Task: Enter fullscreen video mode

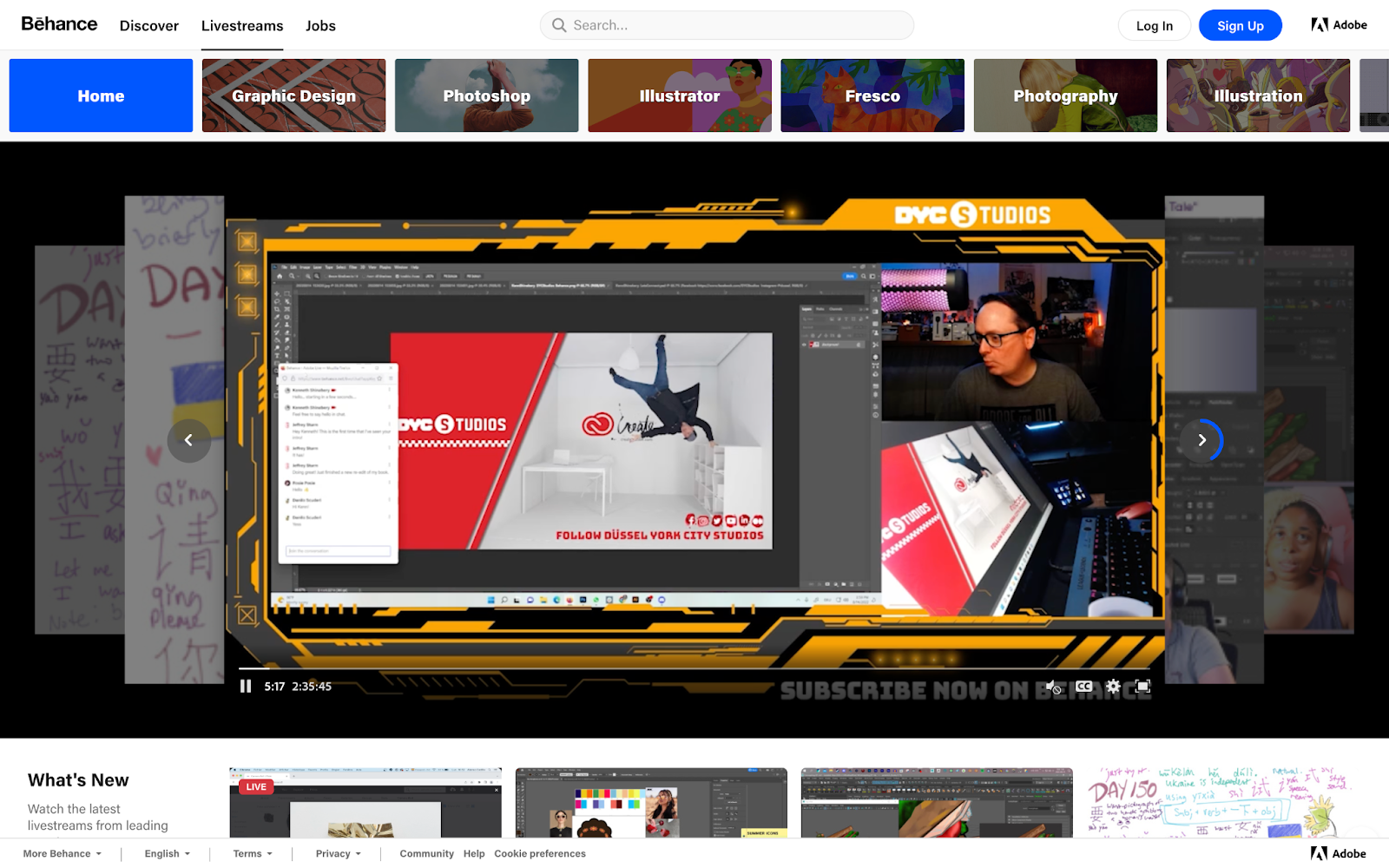Action: coord(1143,687)
